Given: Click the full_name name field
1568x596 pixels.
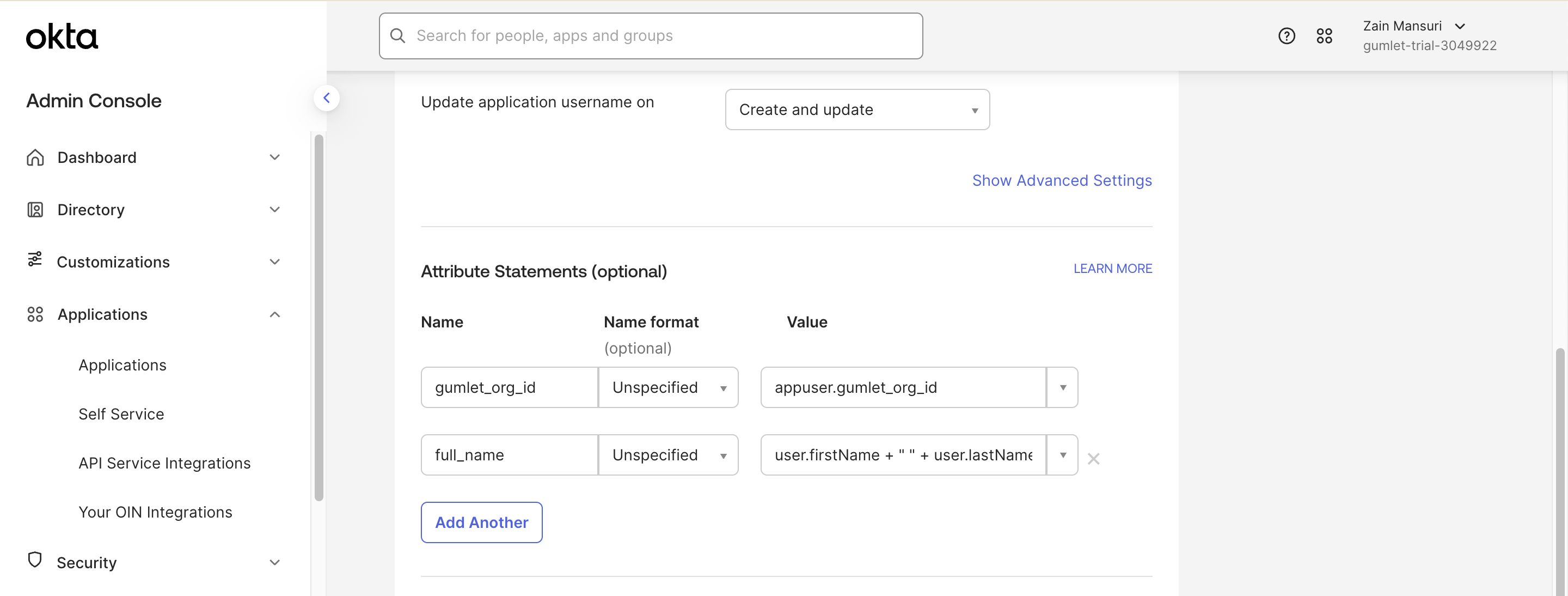Looking at the screenshot, I should [510, 455].
